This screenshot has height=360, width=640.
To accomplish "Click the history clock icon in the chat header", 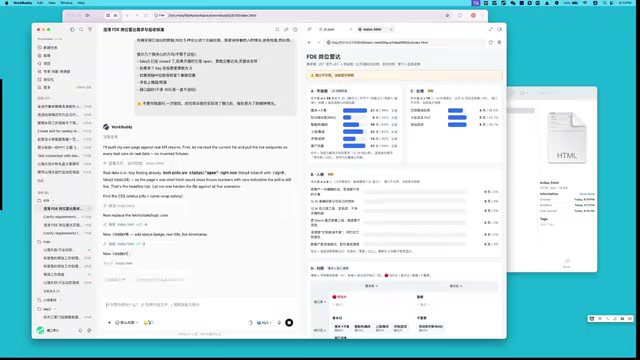I will coord(295,29).
